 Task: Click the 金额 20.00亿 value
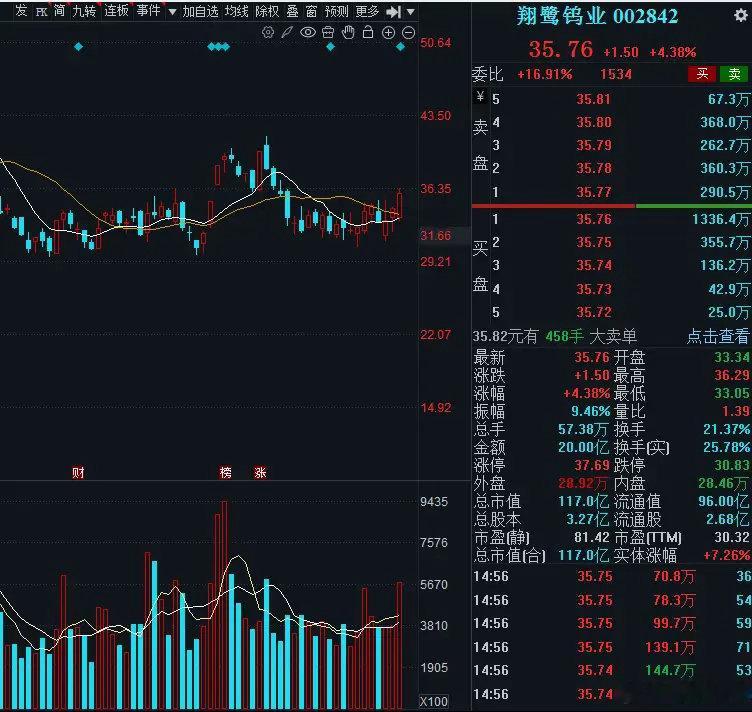[x=583, y=447]
